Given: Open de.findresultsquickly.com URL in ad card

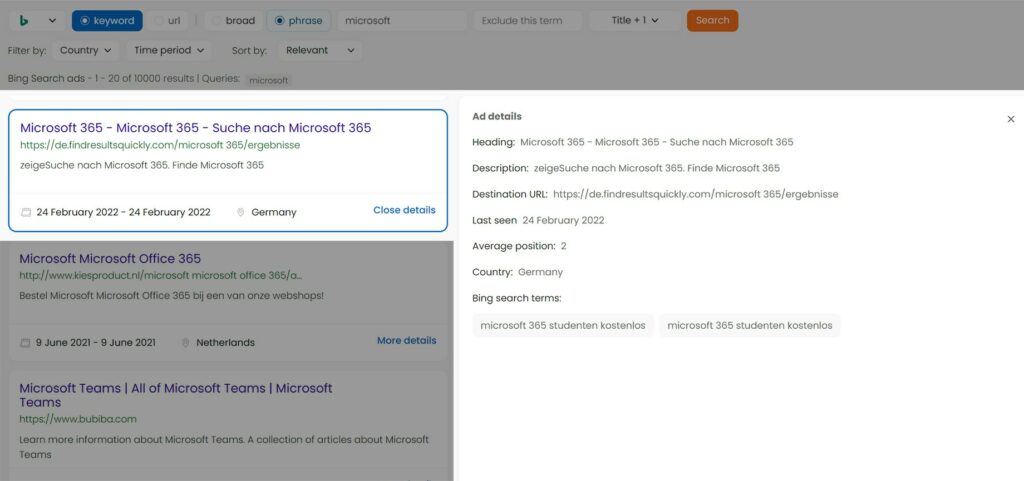Looking at the screenshot, I should (160, 145).
